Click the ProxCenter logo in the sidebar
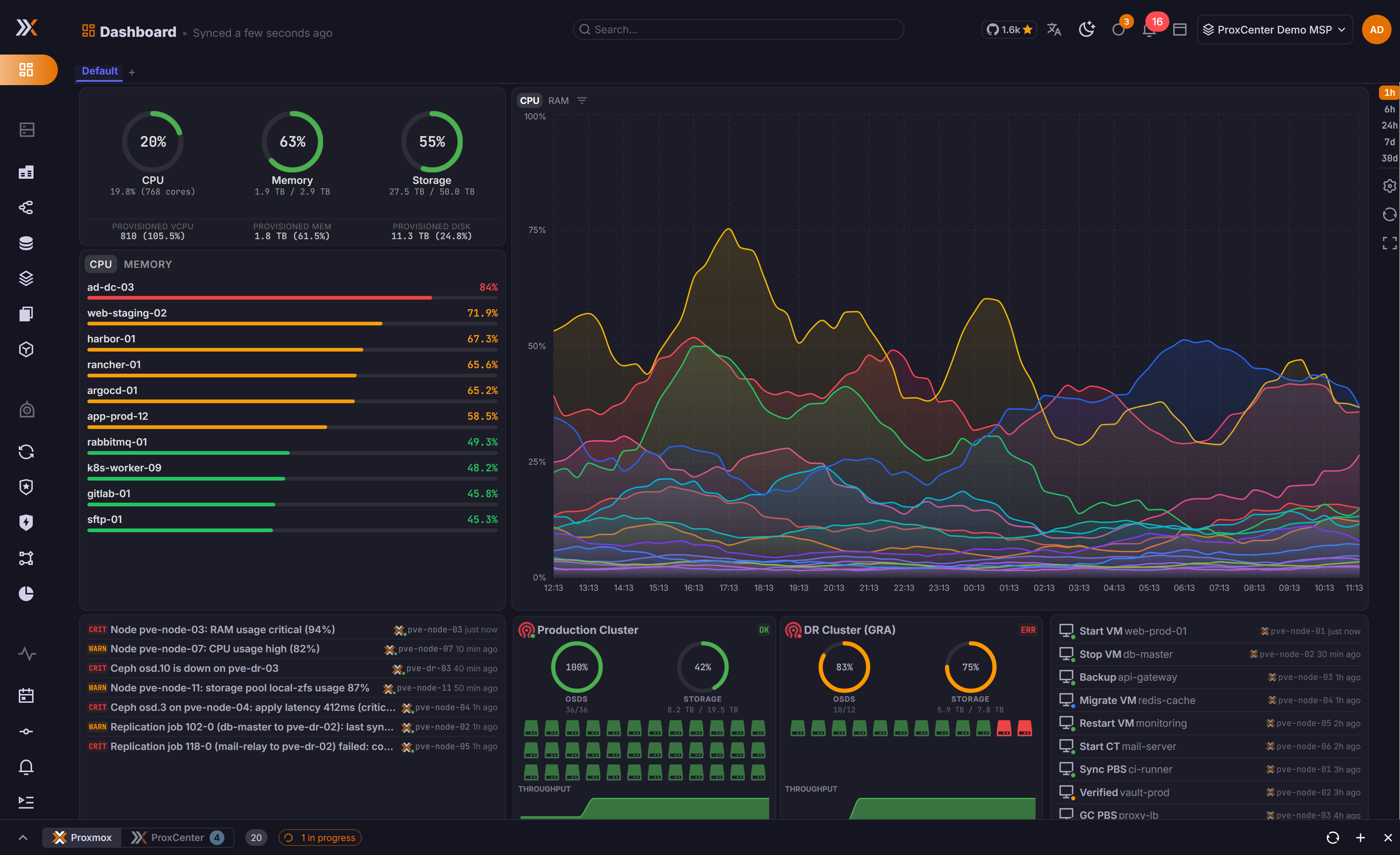Screen dimensions: 1400x855 click(26, 27)
